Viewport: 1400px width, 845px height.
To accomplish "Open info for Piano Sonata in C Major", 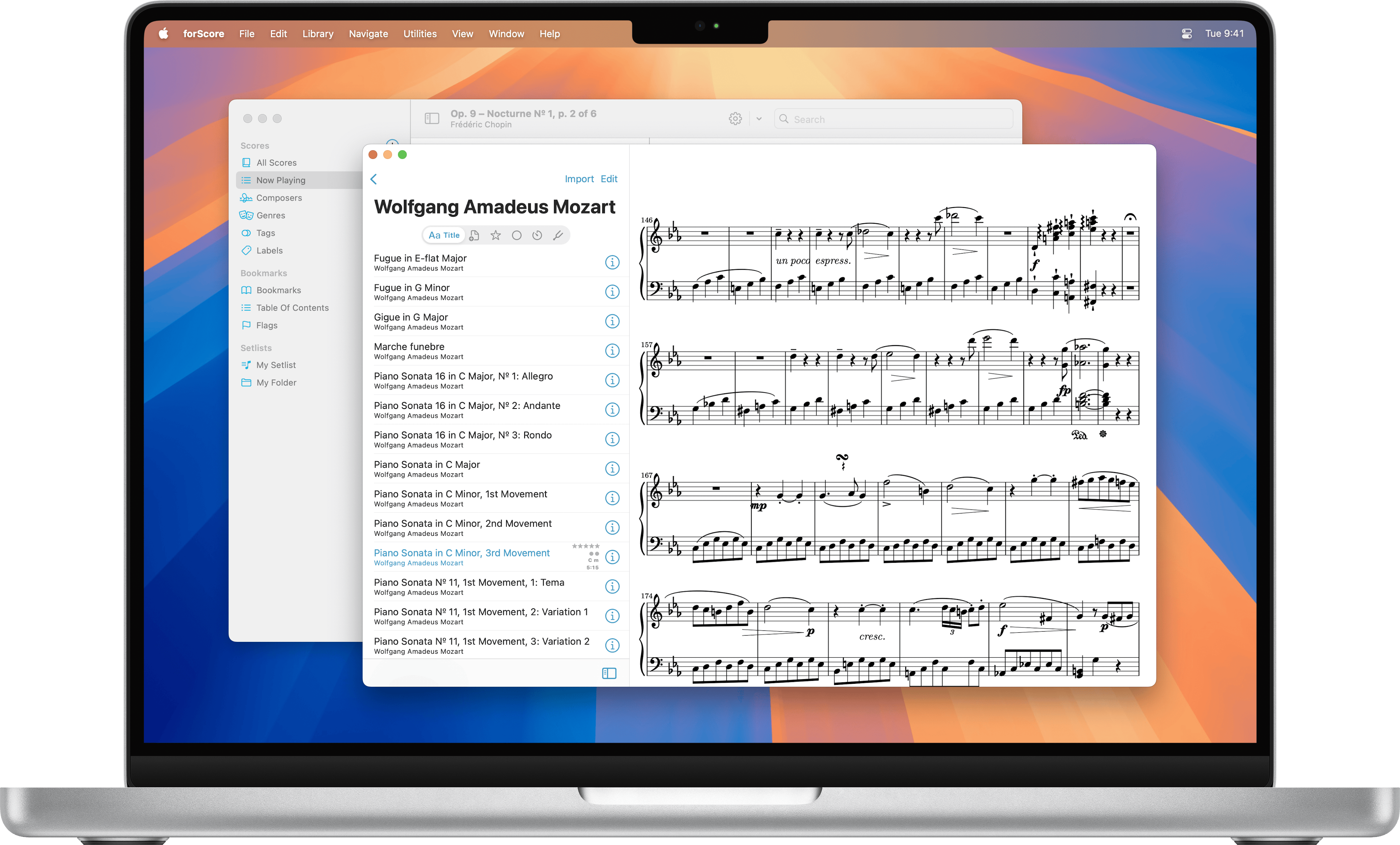I will pos(612,469).
